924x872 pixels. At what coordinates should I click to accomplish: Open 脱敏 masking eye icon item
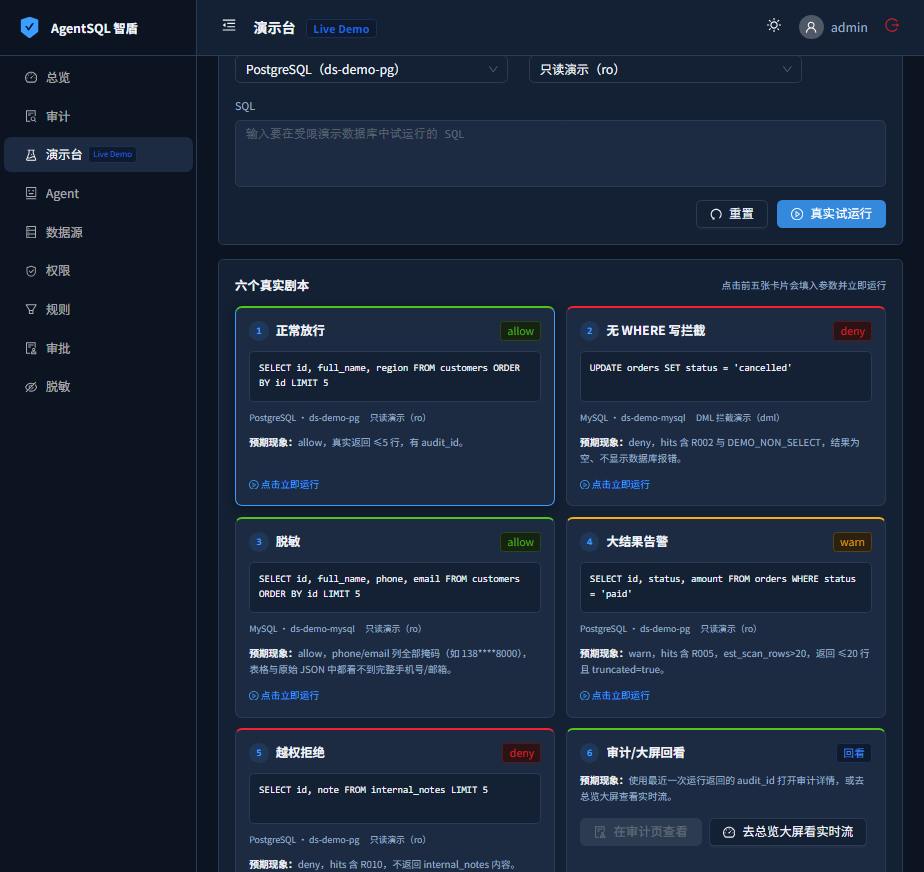(31, 387)
